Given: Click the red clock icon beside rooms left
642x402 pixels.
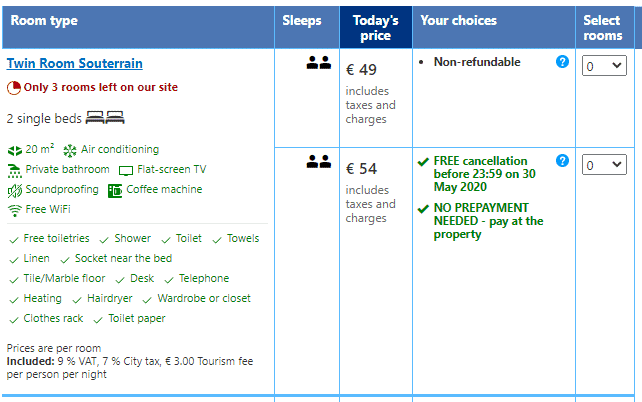Looking at the screenshot, I should point(14,88).
